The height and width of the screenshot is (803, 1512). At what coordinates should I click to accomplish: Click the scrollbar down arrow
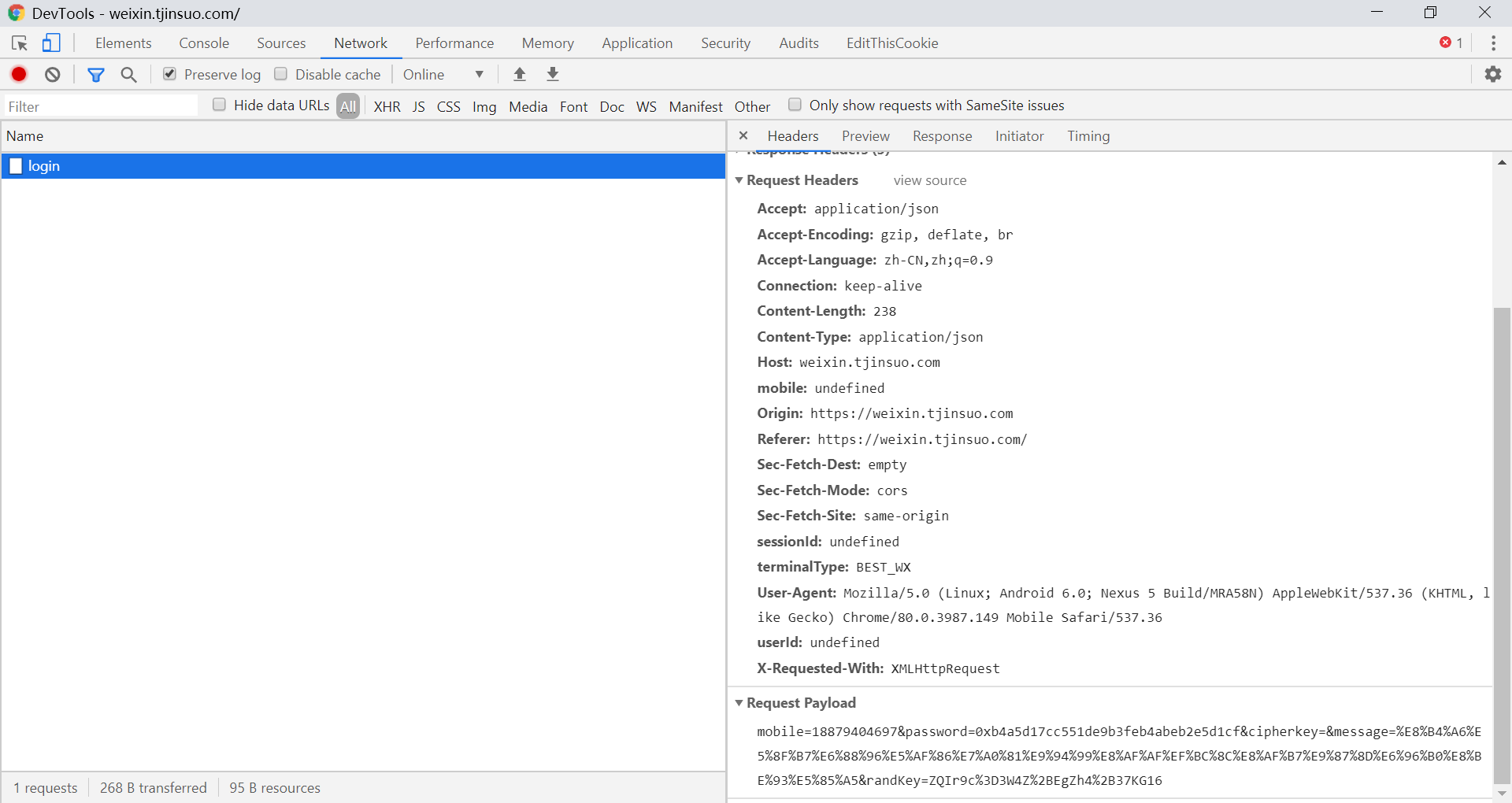coord(1502,794)
